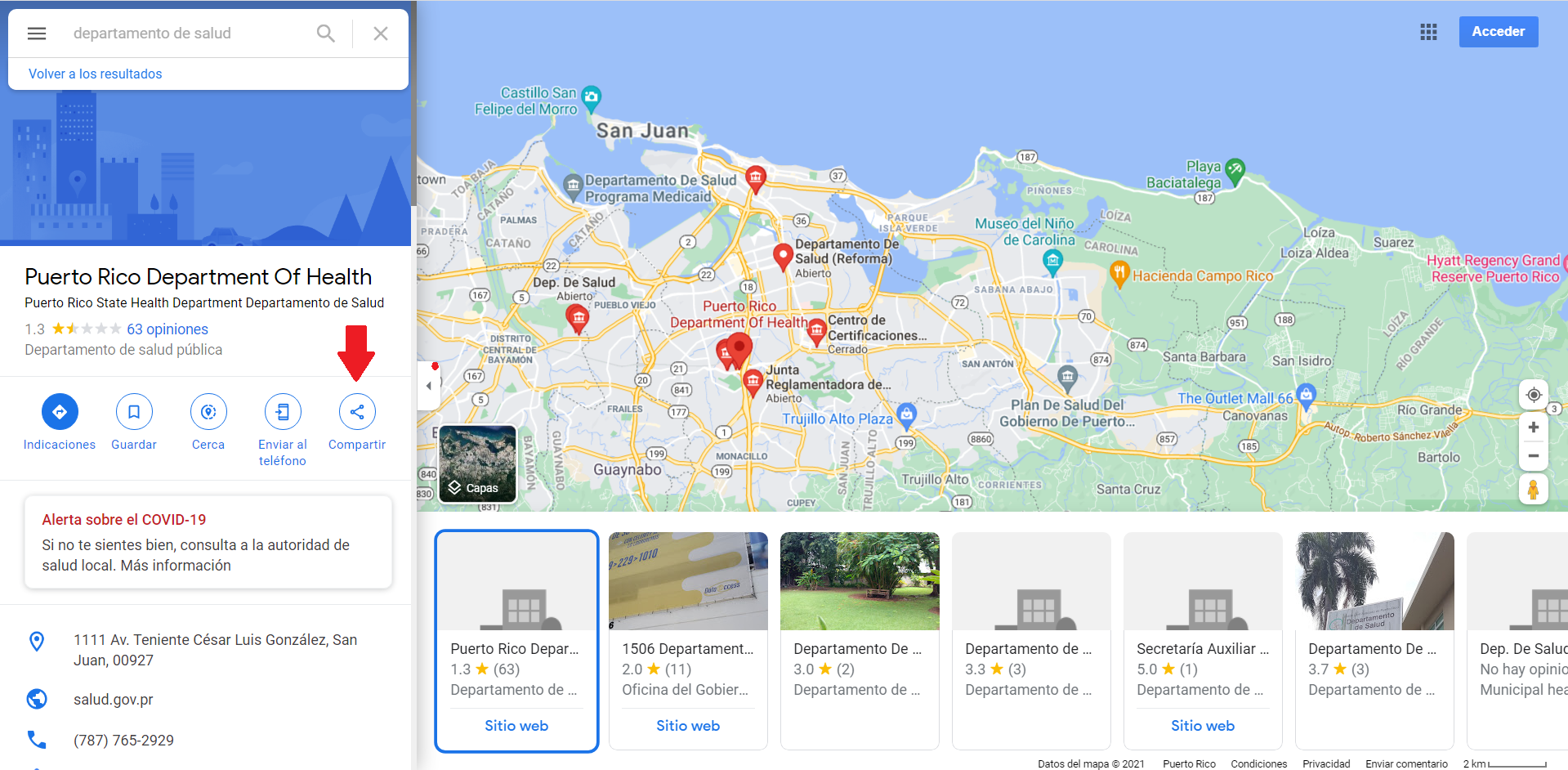Click the Trujillo Alto Plaza shopping marker
The width and height of the screenshot is (1568, 770).
coord(905,415)
